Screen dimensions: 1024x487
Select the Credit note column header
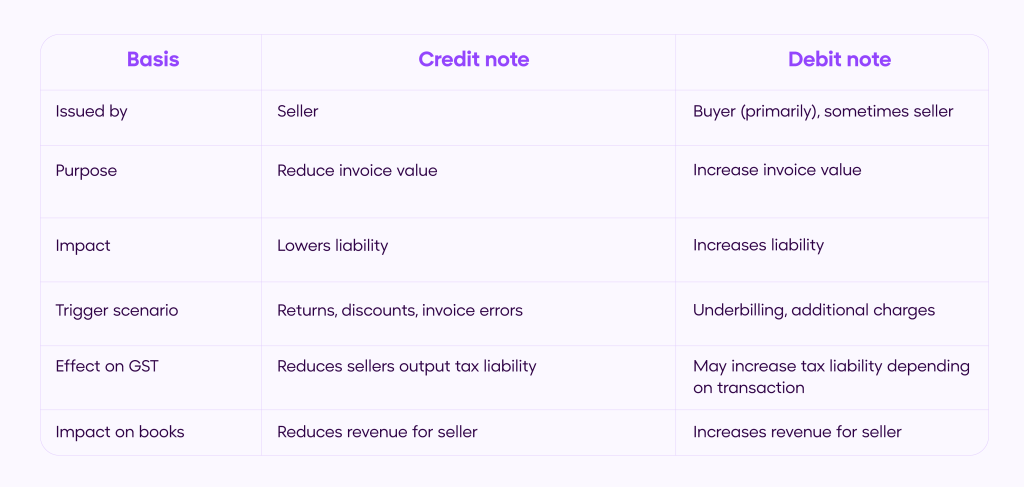click(x=473, y=60)
